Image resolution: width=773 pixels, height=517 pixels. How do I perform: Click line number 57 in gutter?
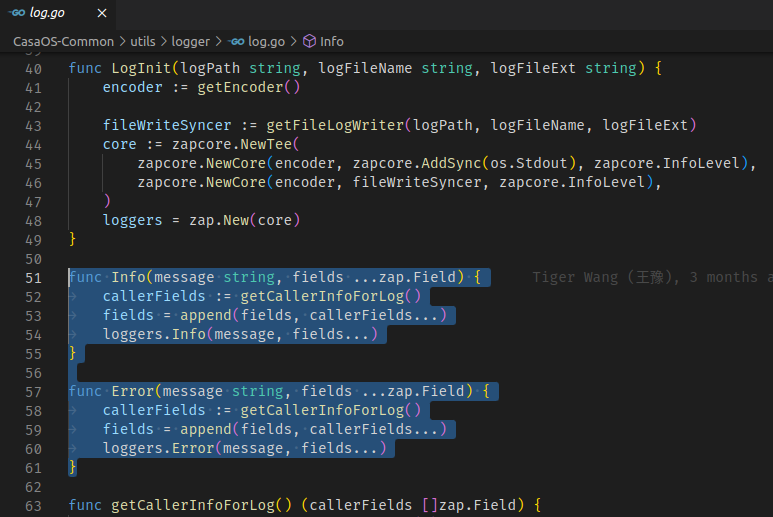pyautogui.click(x=34, y=392)
